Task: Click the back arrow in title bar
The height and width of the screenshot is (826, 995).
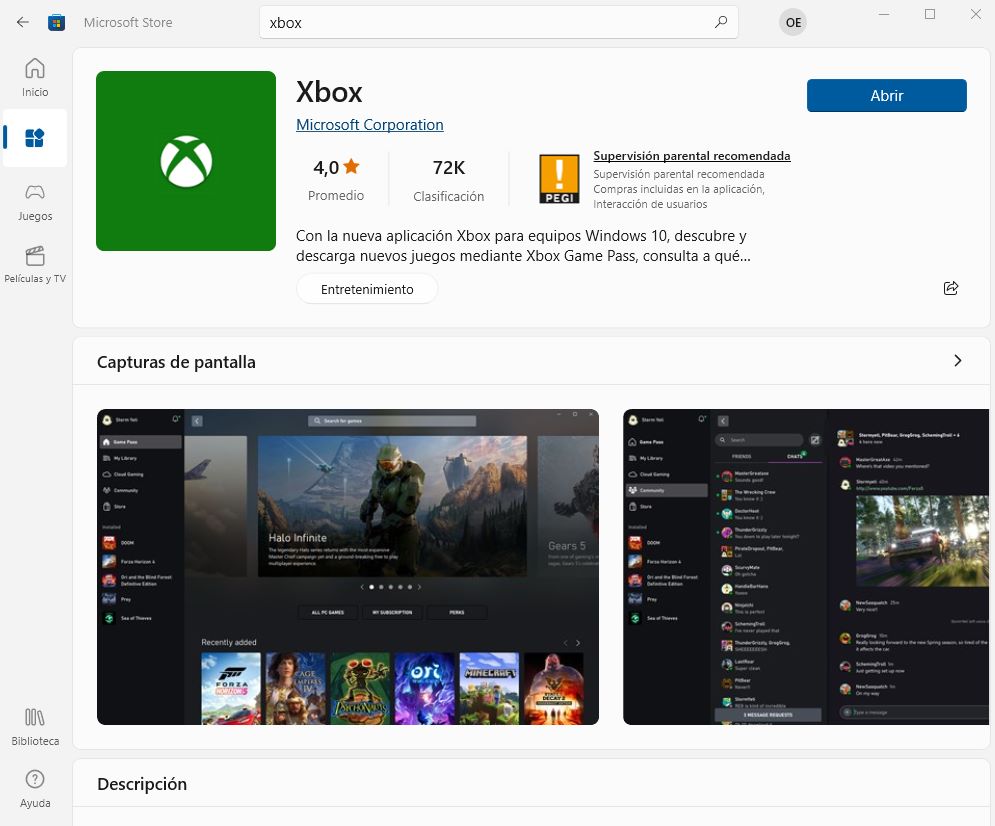Action: click(x=23, y=22)
